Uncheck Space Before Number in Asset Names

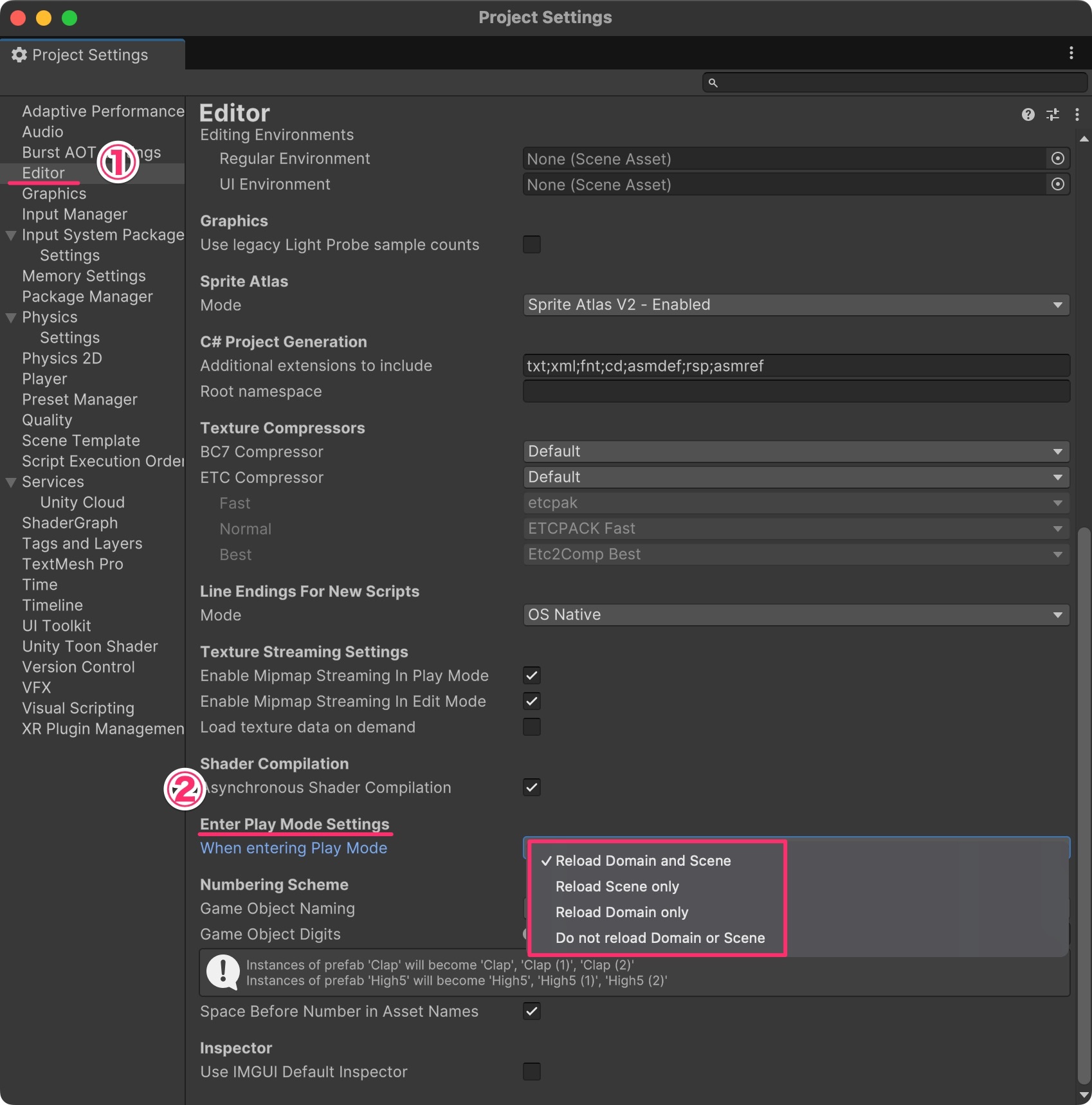point(532,1011)
